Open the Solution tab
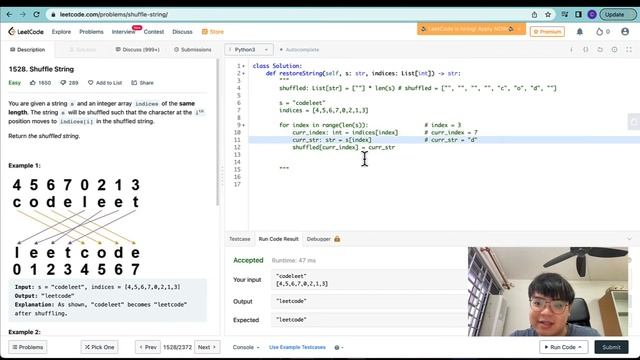Image resolution: width=640 pixels, height=360 pixels. [82, 49]
